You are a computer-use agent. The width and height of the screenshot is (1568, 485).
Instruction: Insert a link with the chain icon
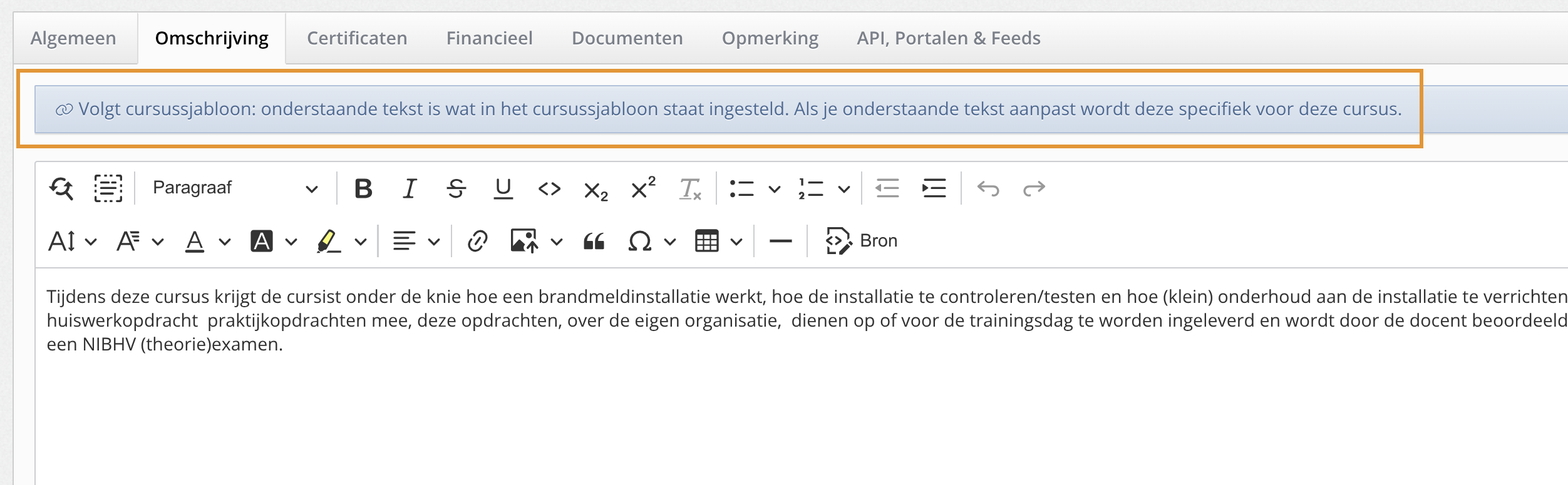[x=477, y=241]
